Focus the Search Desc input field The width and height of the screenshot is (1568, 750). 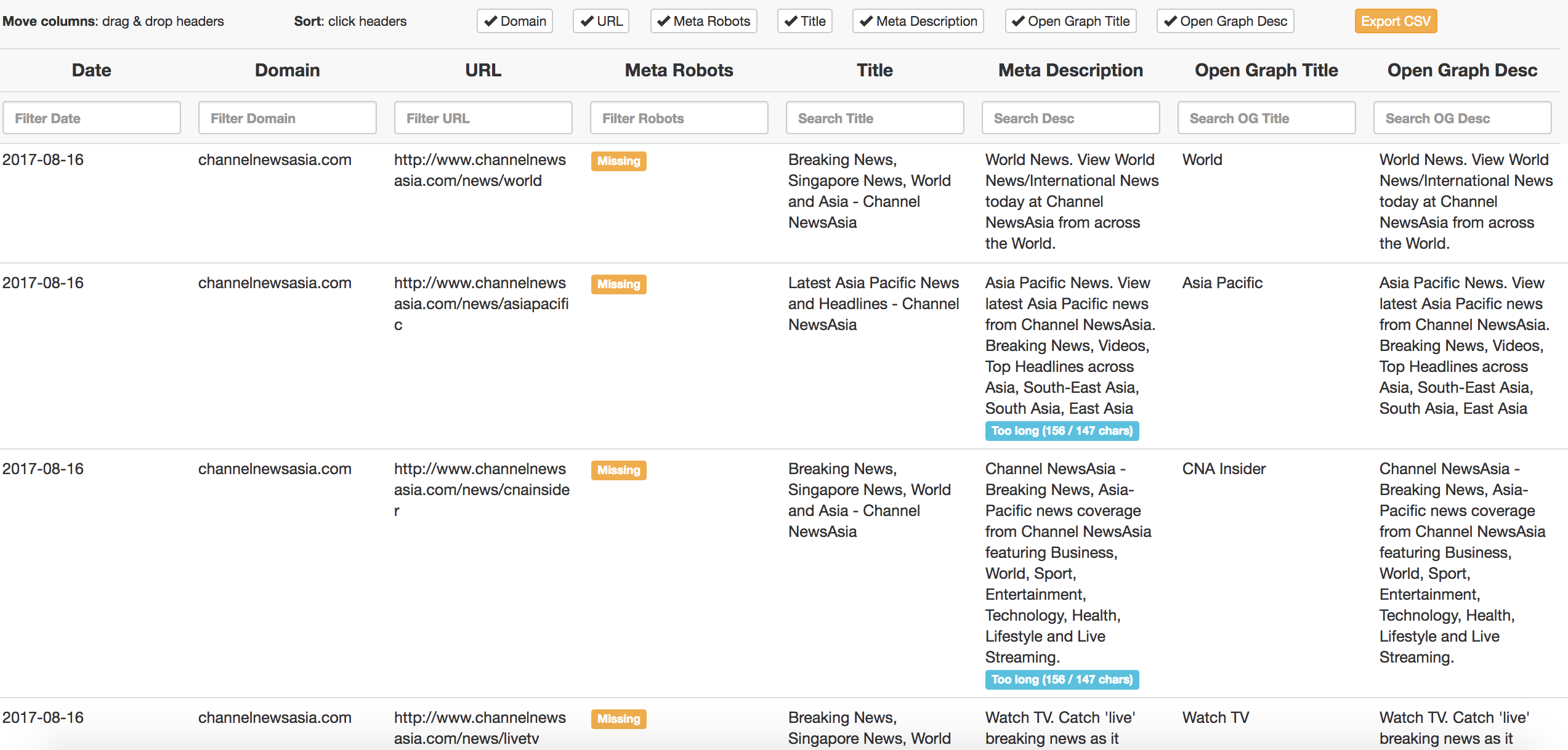[x=1071, y=118]
